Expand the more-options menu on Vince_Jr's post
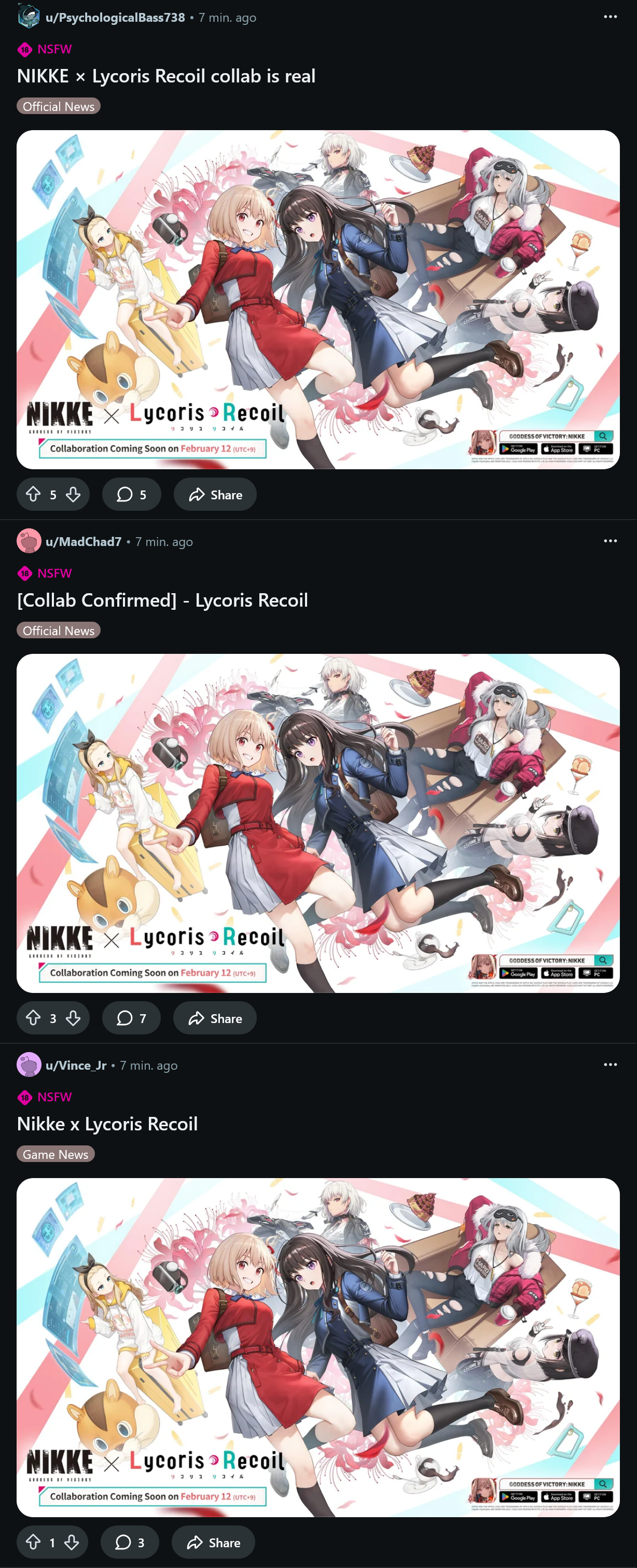This screenshot has width=637, height=1568. coord(610,1065)
